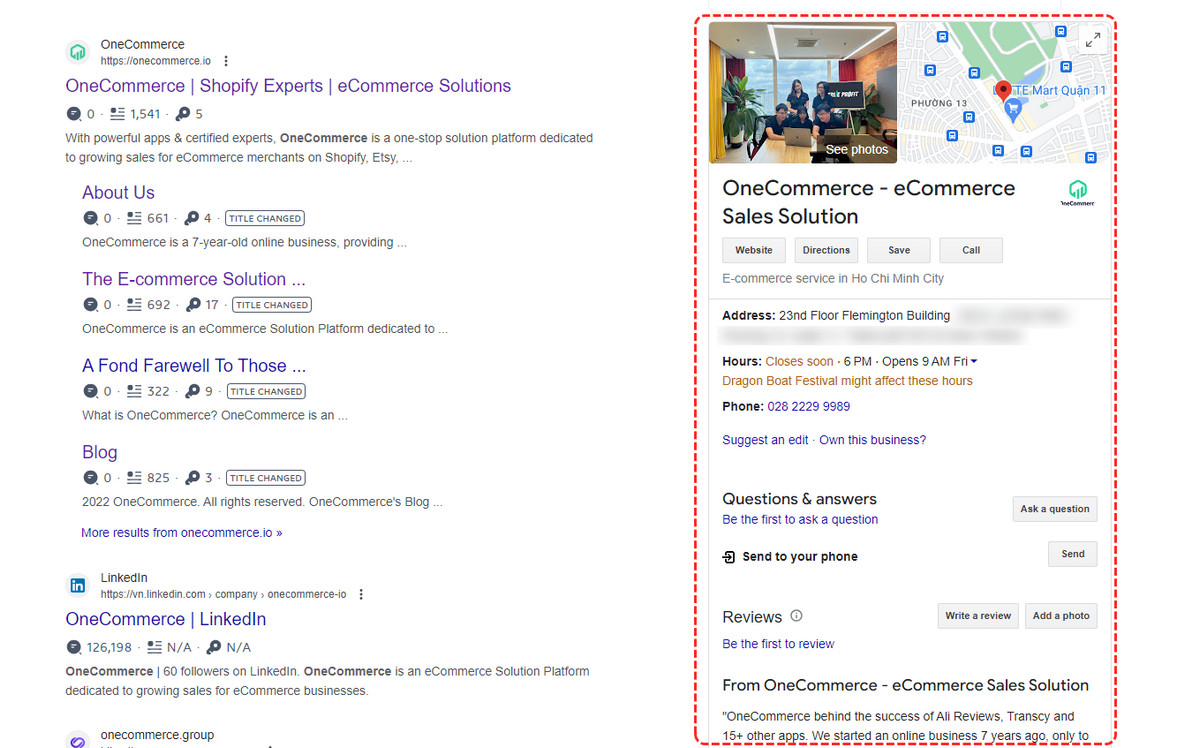Click the TITLE CHANGED badge under About Us
This screenshot has height=748, width=1200.
[x=265, y=218]
